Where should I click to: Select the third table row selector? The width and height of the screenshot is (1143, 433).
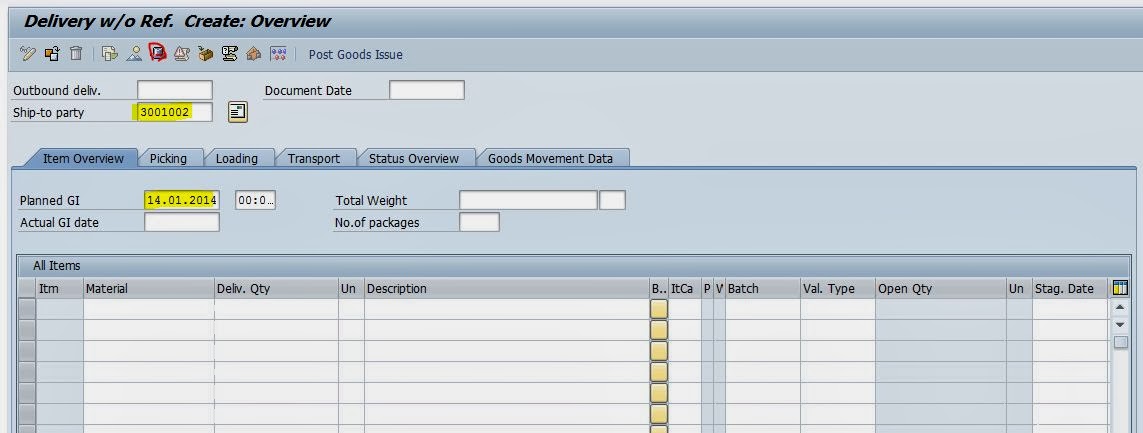[27, 351]
